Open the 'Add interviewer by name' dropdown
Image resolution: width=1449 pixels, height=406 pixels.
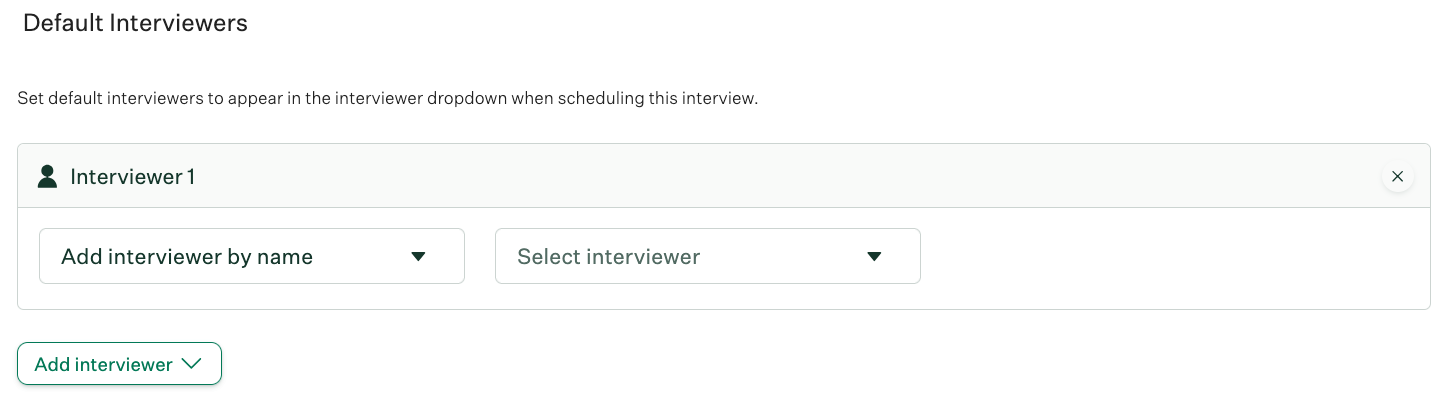(251, 256)
